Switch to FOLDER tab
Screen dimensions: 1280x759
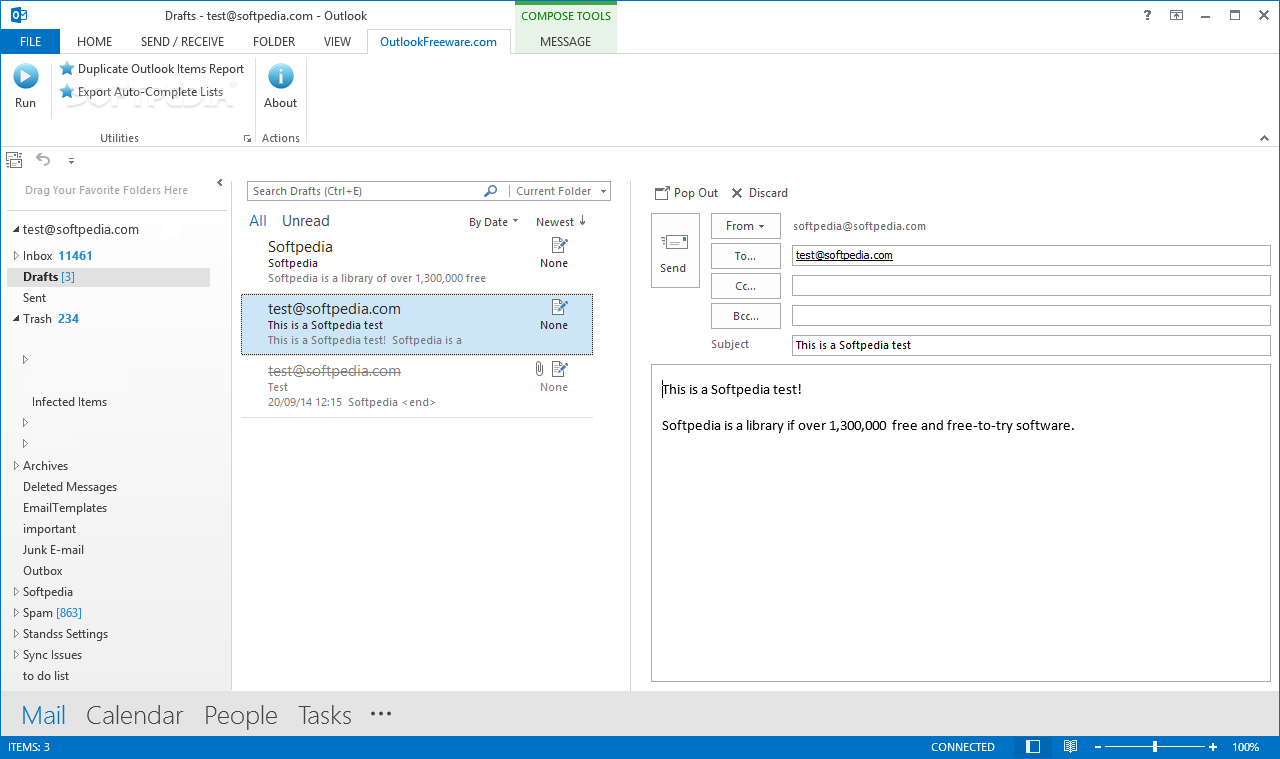point(274,42)
